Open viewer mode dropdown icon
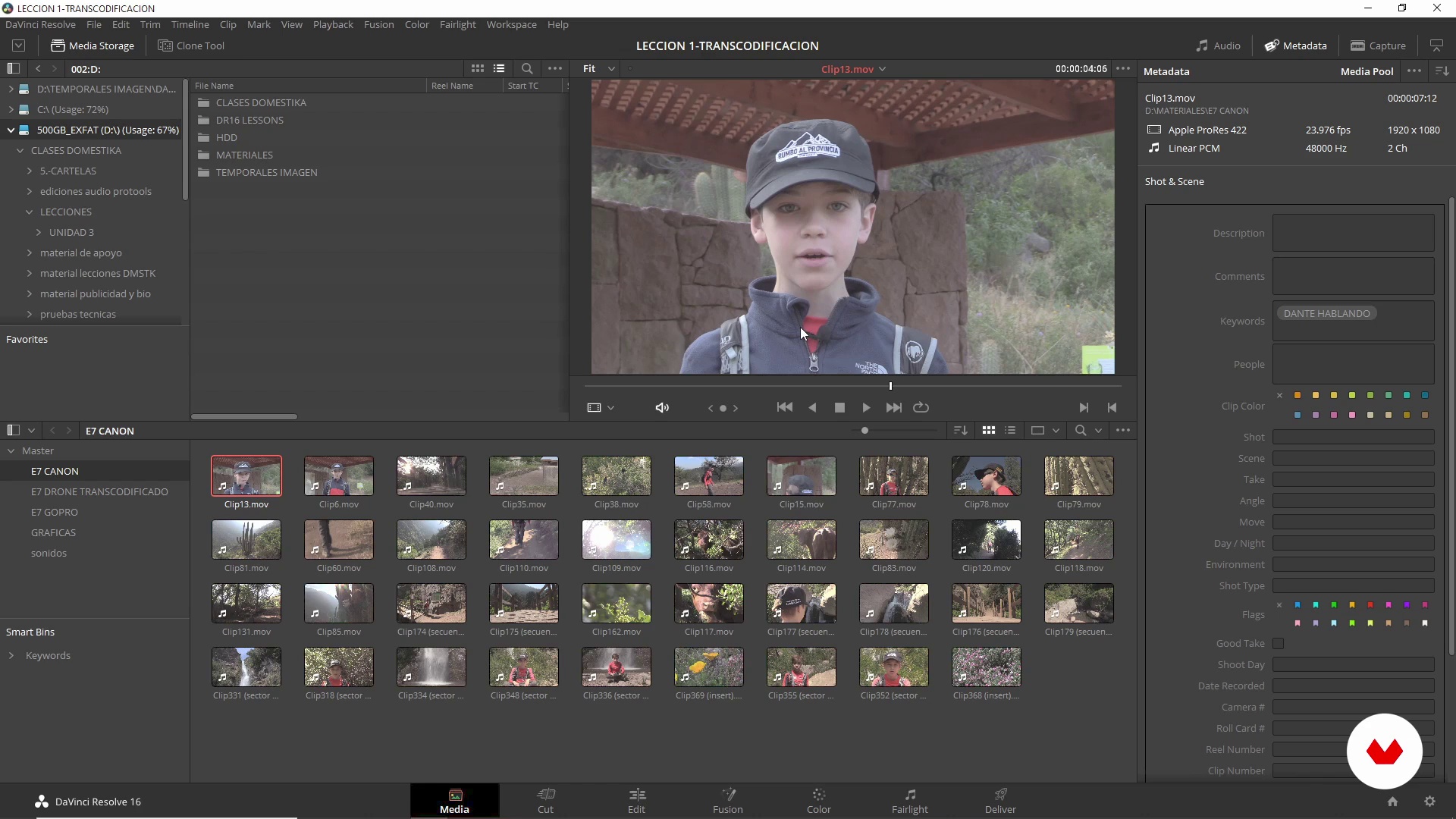1456x819 pixels. (x=601, y=408)
